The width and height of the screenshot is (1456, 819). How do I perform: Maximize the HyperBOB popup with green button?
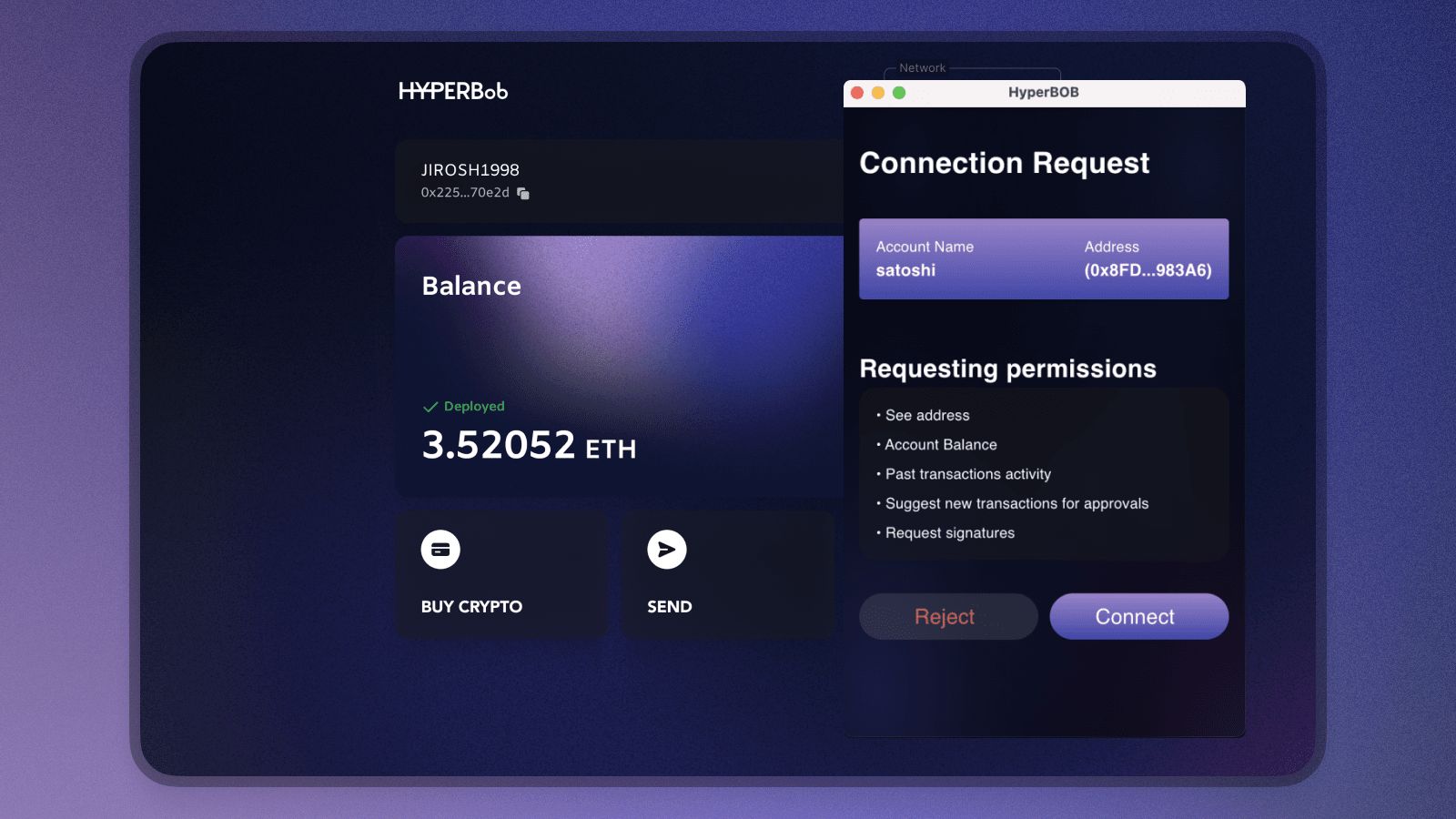click(x=899, y=93)
